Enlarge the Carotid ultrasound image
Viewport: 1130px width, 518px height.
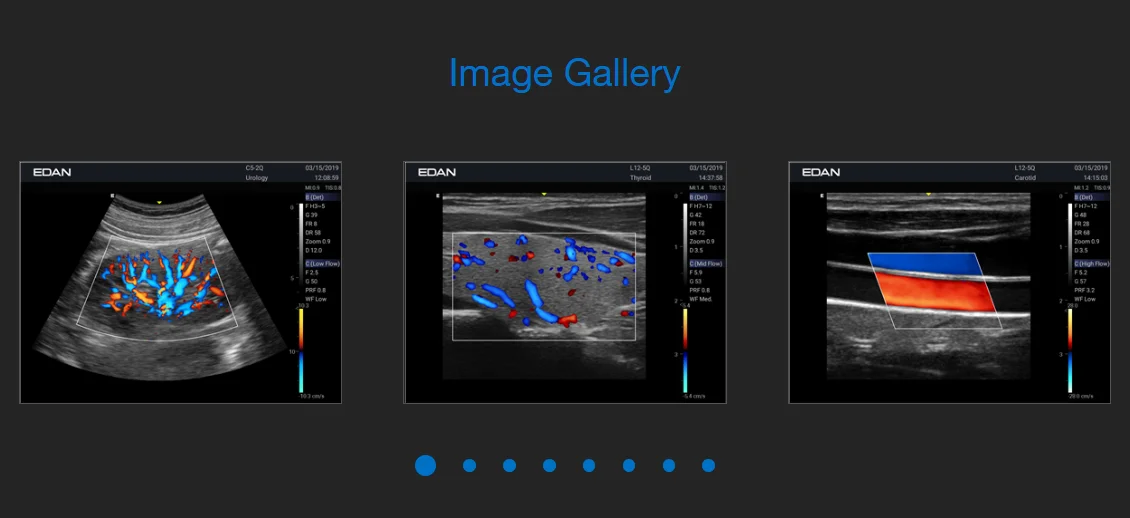pyautogui.click(x=949, y=283)
